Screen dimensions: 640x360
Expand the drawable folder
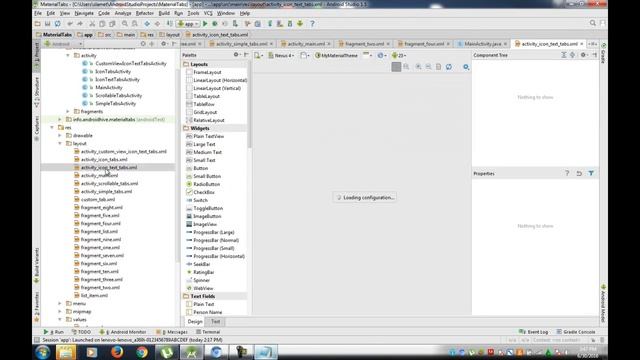click(60, 136)
